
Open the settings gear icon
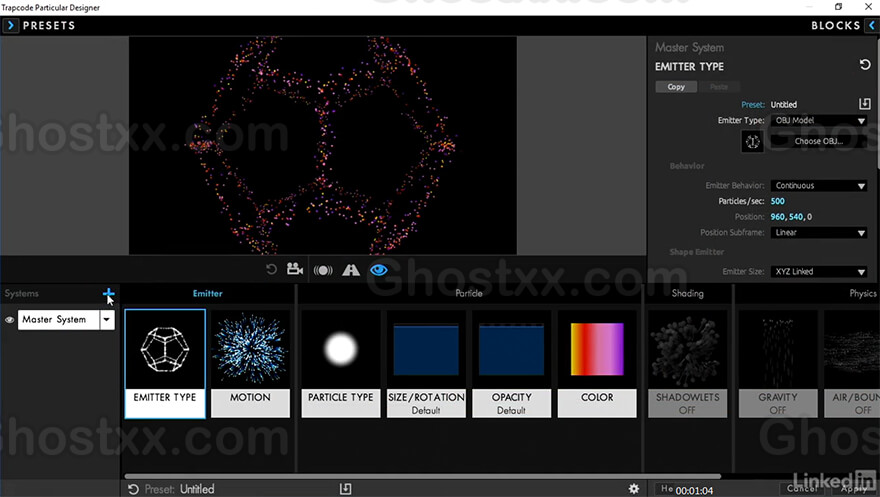pos(634,489)
